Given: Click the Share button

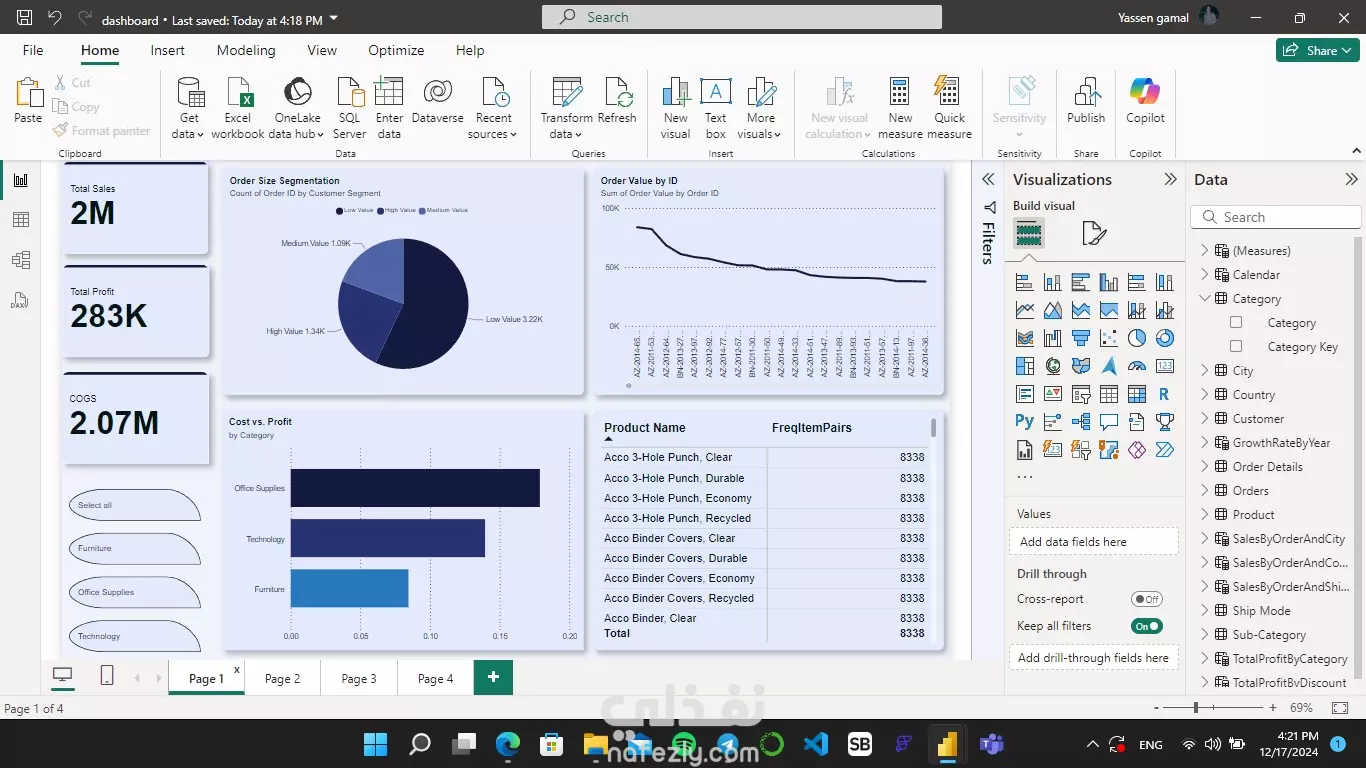Looking at the screenshot, I should click(x=1317, y=50).
